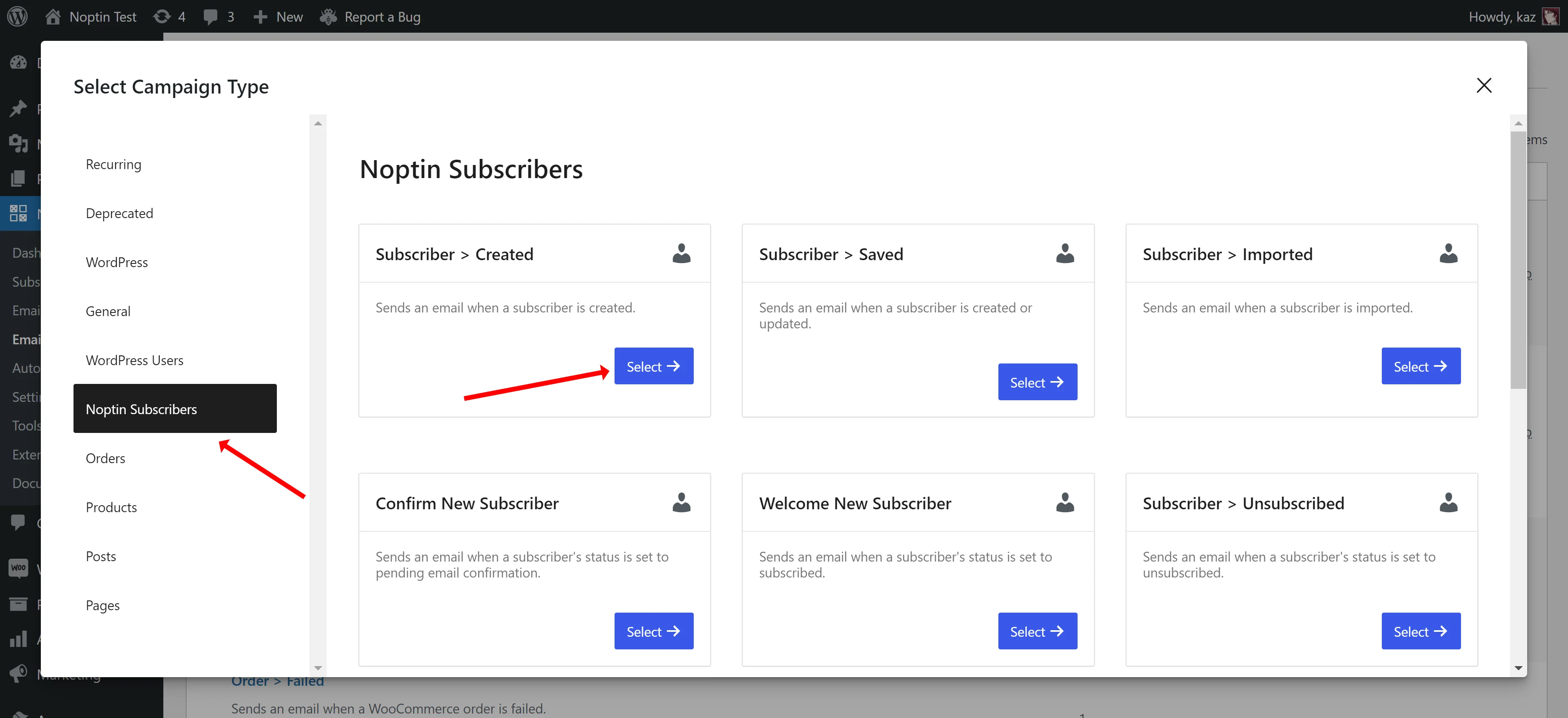Click the campaign cards scrollbar thumb
Image resolution: width=1568 pixels, height=718 pixels.
pyautogui.click(x=1518, y=260)
